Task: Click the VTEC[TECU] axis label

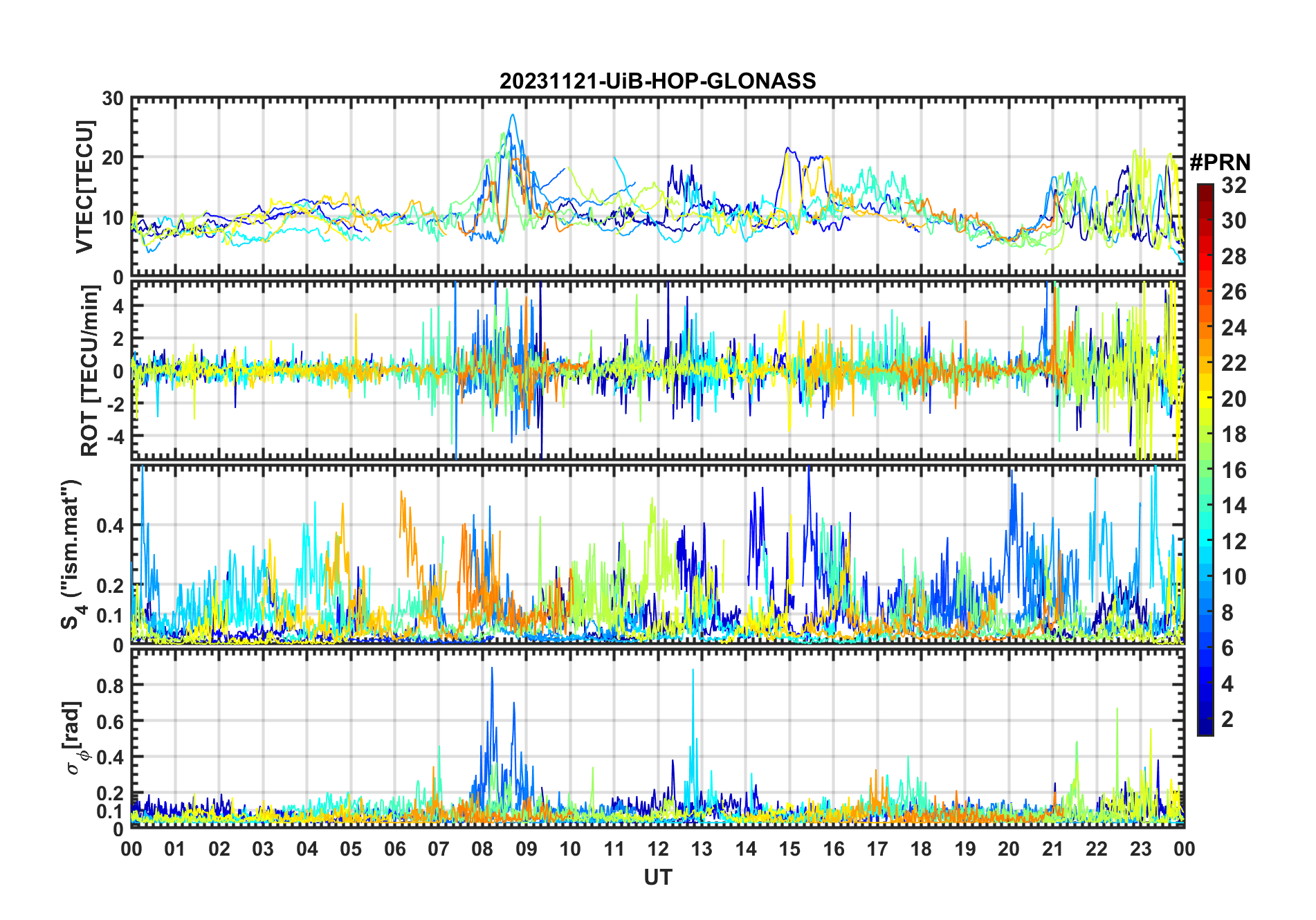Action: click(x=84, y=187)
